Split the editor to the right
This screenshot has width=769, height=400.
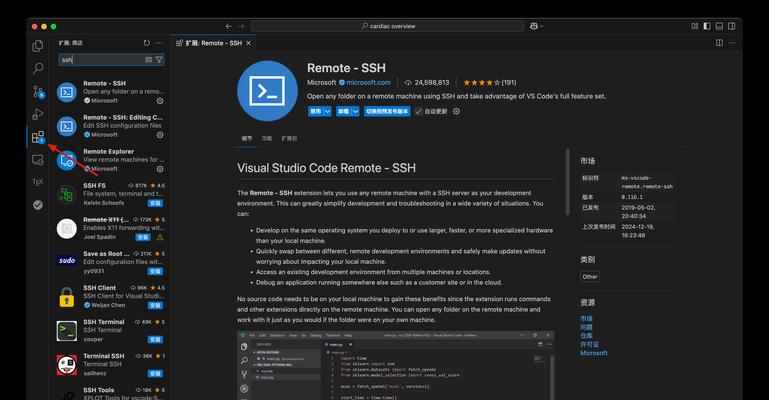click(x=719, y=43)
